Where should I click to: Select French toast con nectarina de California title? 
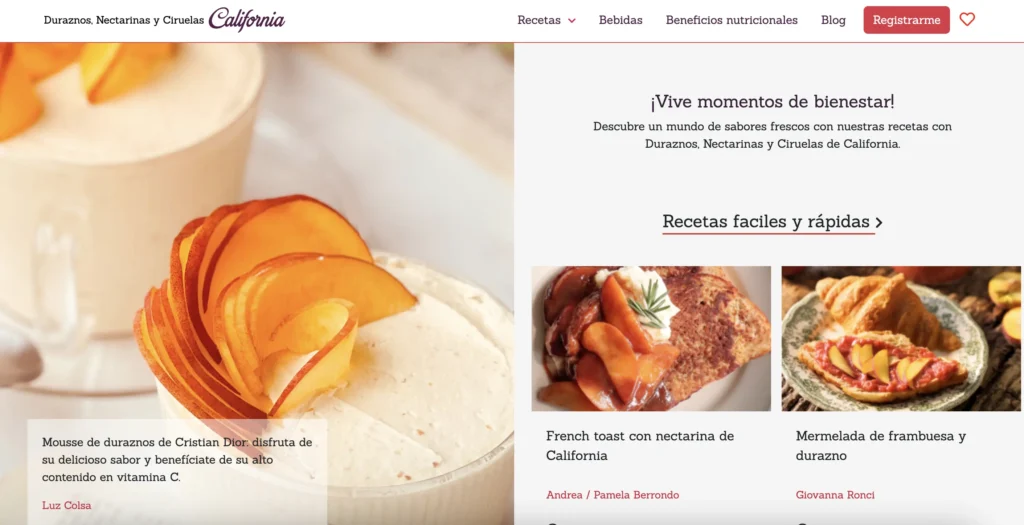(640, 445)
